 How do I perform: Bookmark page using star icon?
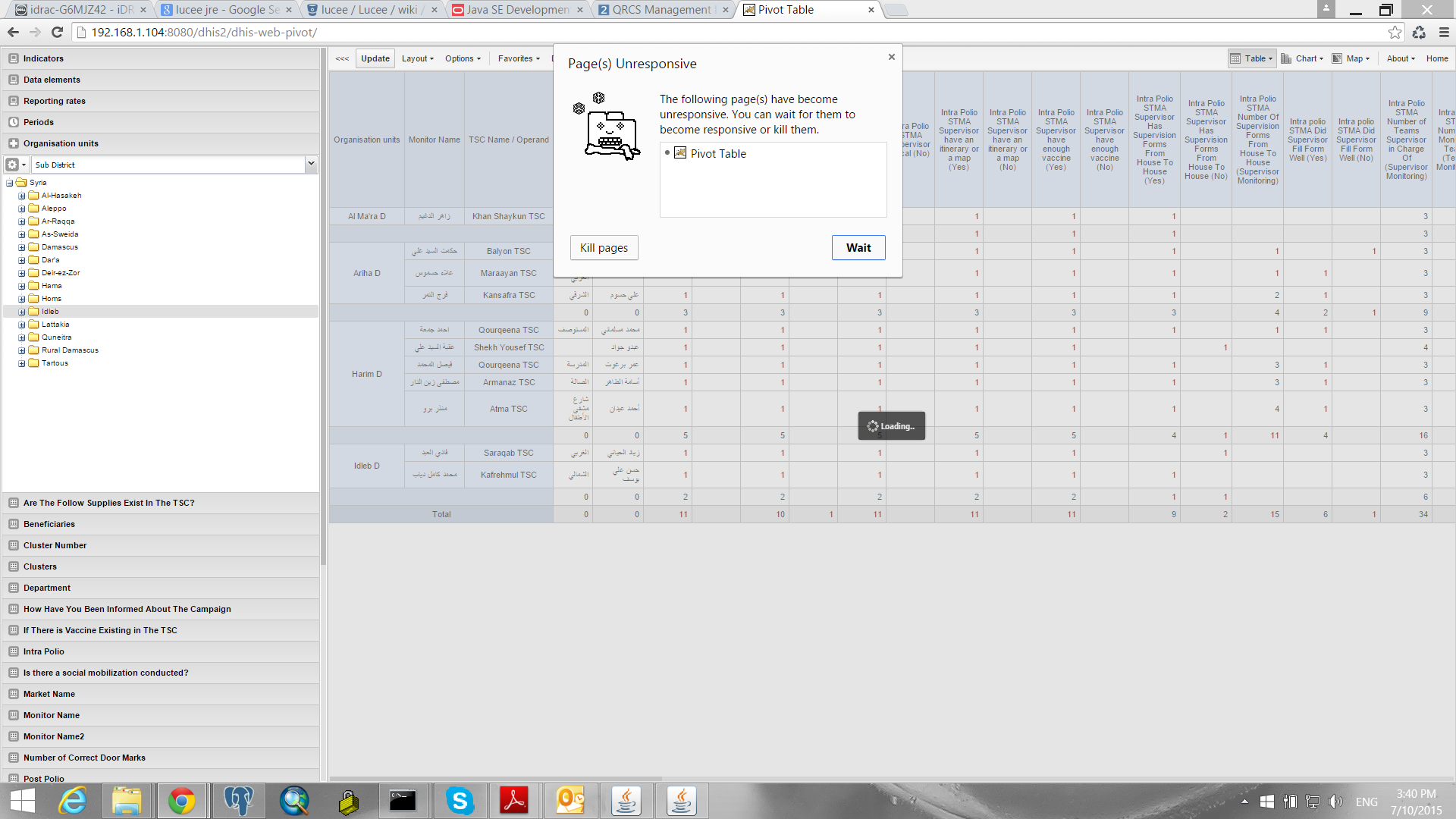pyautogui.click(x=1395, y=32)
